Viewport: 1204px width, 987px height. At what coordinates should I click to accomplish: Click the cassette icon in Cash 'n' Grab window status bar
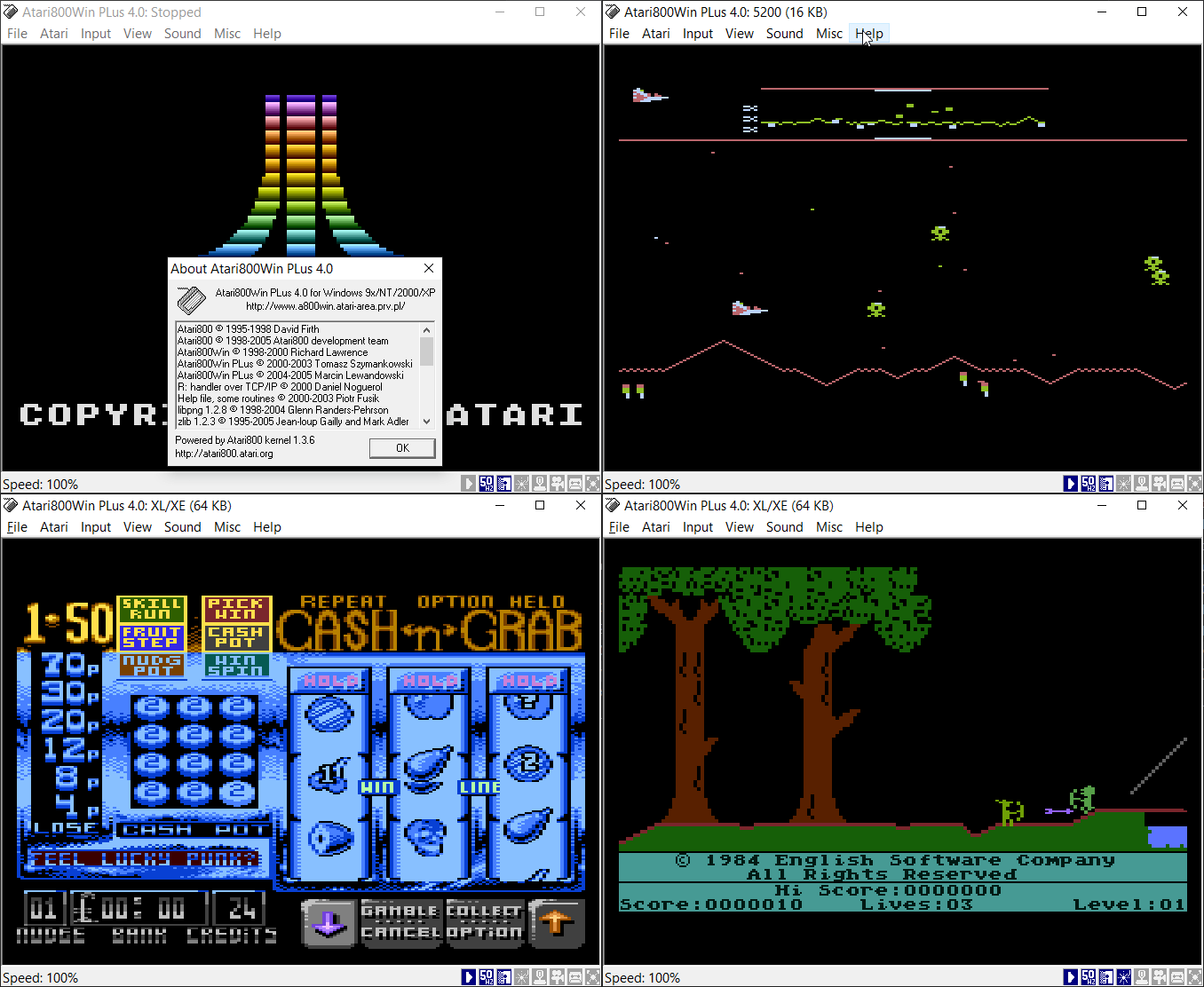[575, 977]
